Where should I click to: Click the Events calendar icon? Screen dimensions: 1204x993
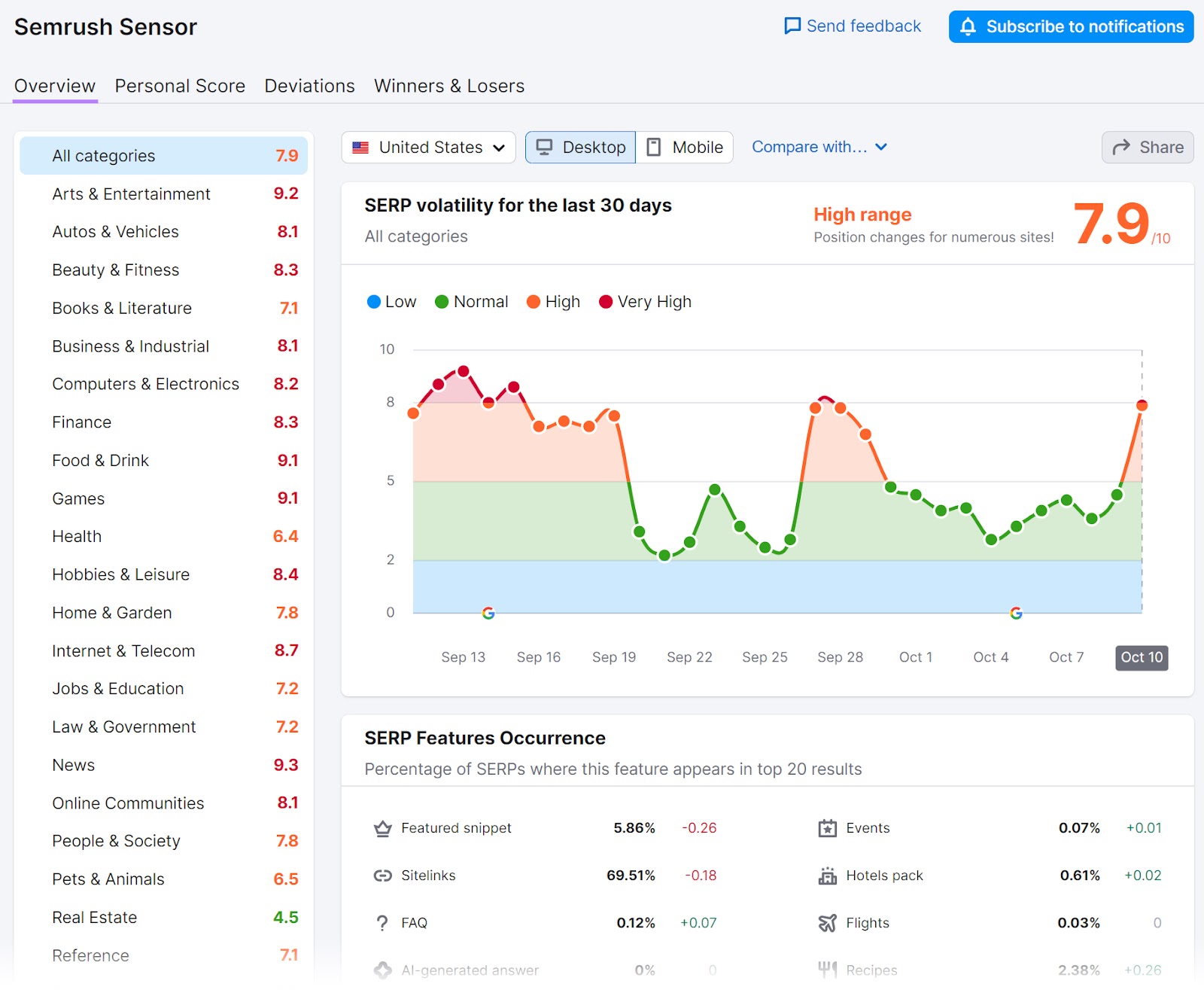[x=828, y=827]
